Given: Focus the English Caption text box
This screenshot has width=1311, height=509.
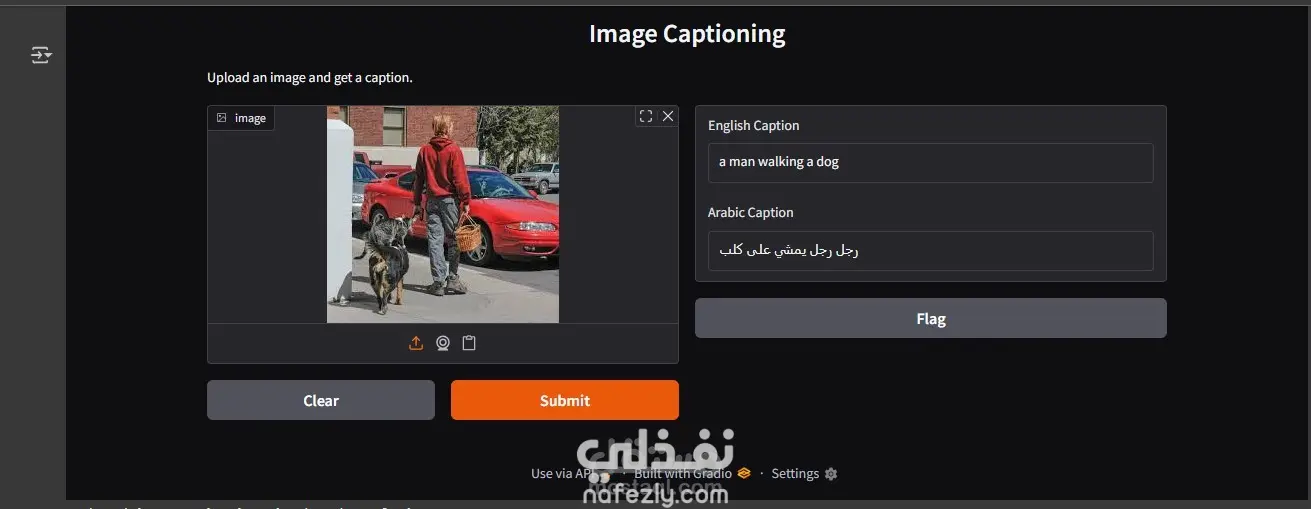Looking at the screenshot, I should point(931,162).
